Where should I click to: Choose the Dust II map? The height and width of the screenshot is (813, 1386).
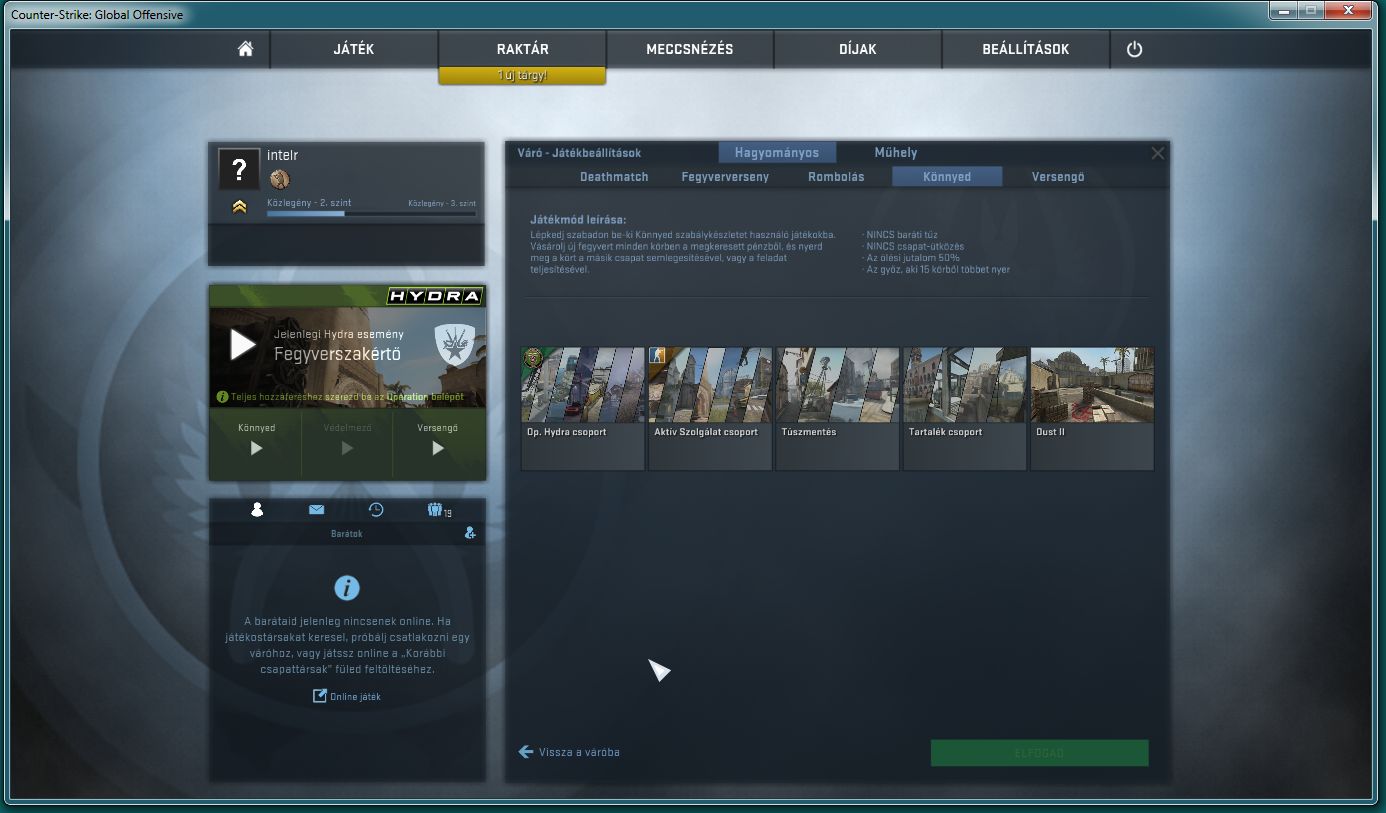tap(1092, 409)
